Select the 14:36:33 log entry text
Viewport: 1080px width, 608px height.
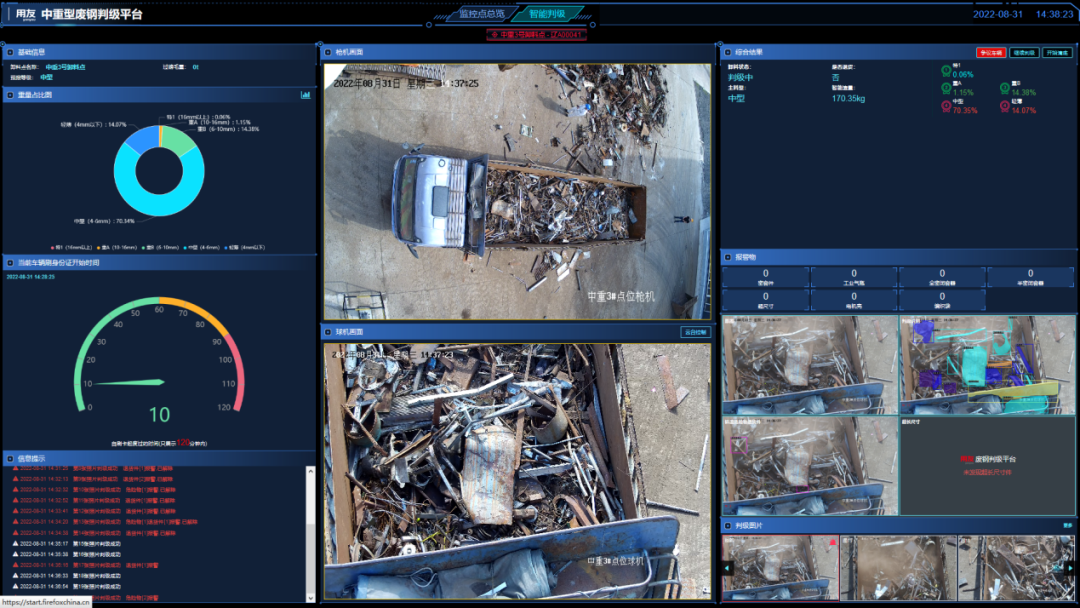pyautogui.click(x=70, y=576)
